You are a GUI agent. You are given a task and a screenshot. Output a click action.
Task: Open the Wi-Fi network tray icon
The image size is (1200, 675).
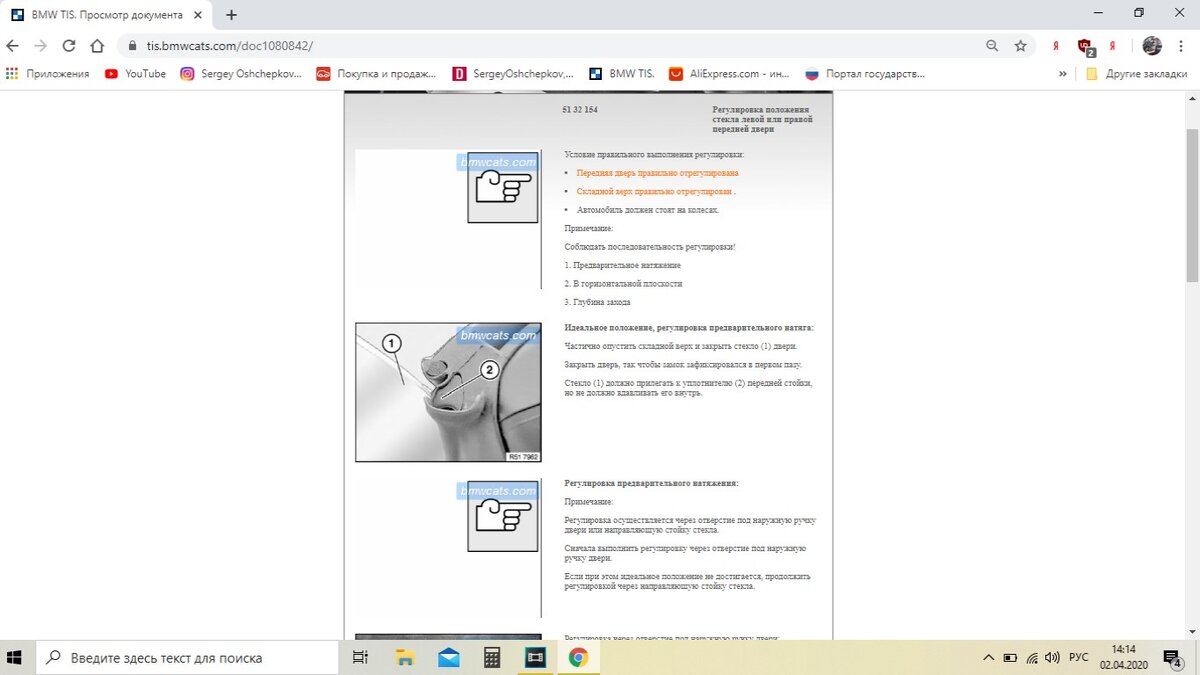(1031, 657)
